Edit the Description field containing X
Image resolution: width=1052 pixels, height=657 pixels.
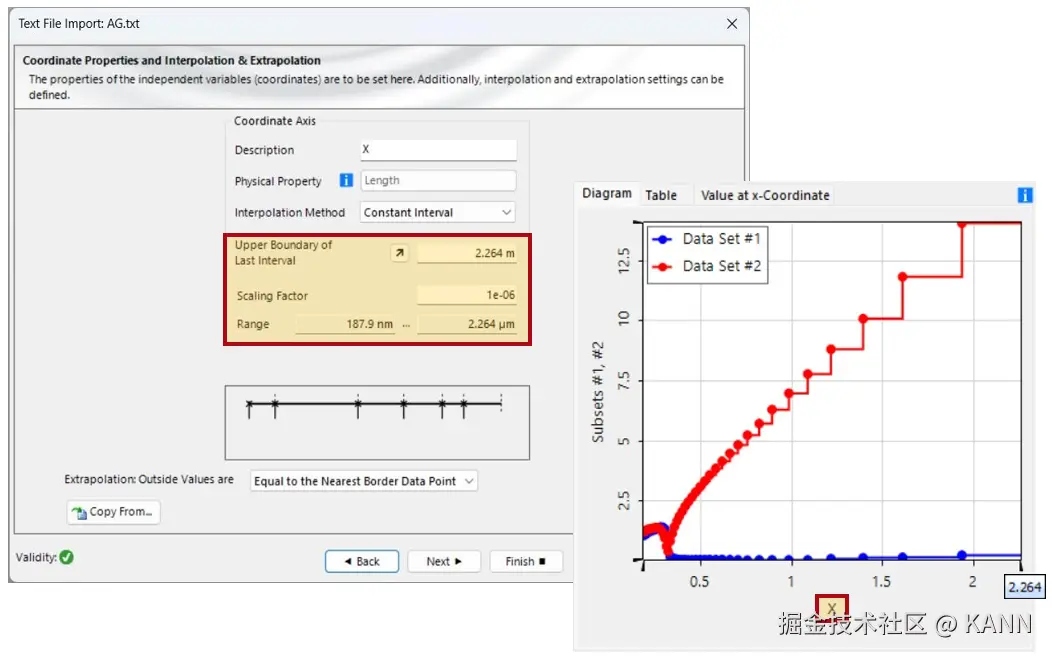point(438,150)
